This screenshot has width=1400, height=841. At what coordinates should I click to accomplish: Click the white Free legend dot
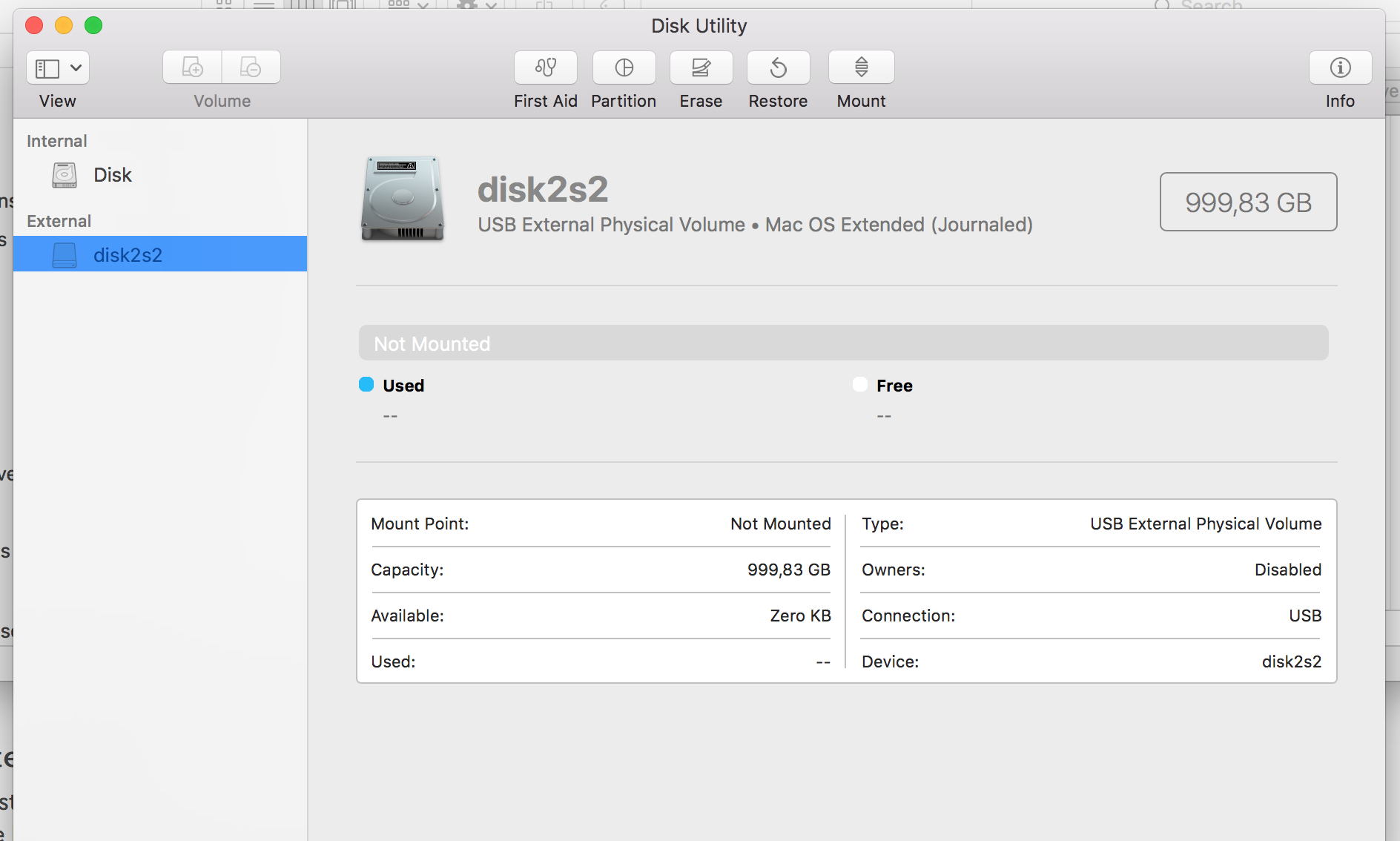click(x=860, y=384)
